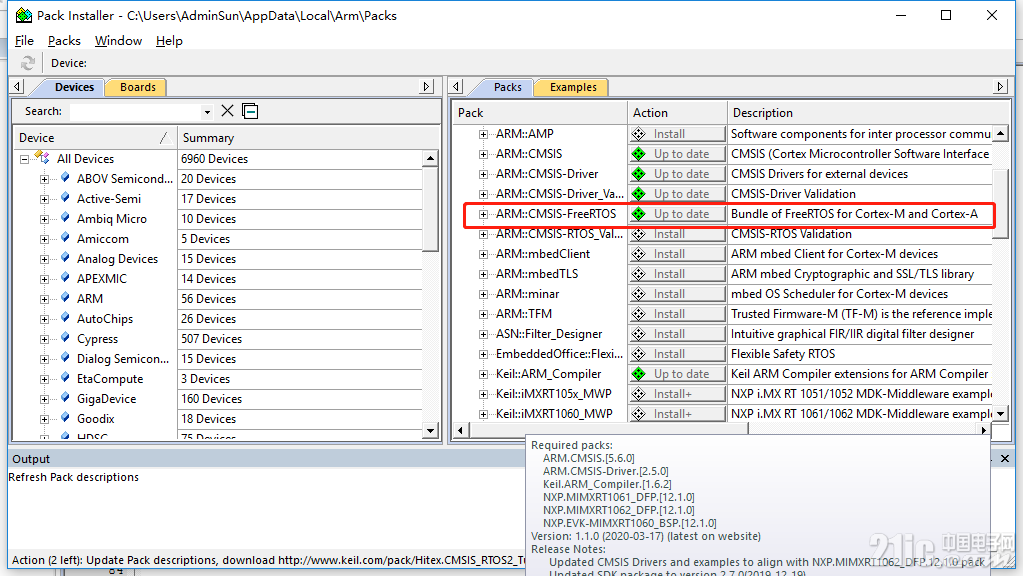1023x576 pixels.
Task: Expand the ARM::mbedTLS pack node
Action: click(483, 275)
